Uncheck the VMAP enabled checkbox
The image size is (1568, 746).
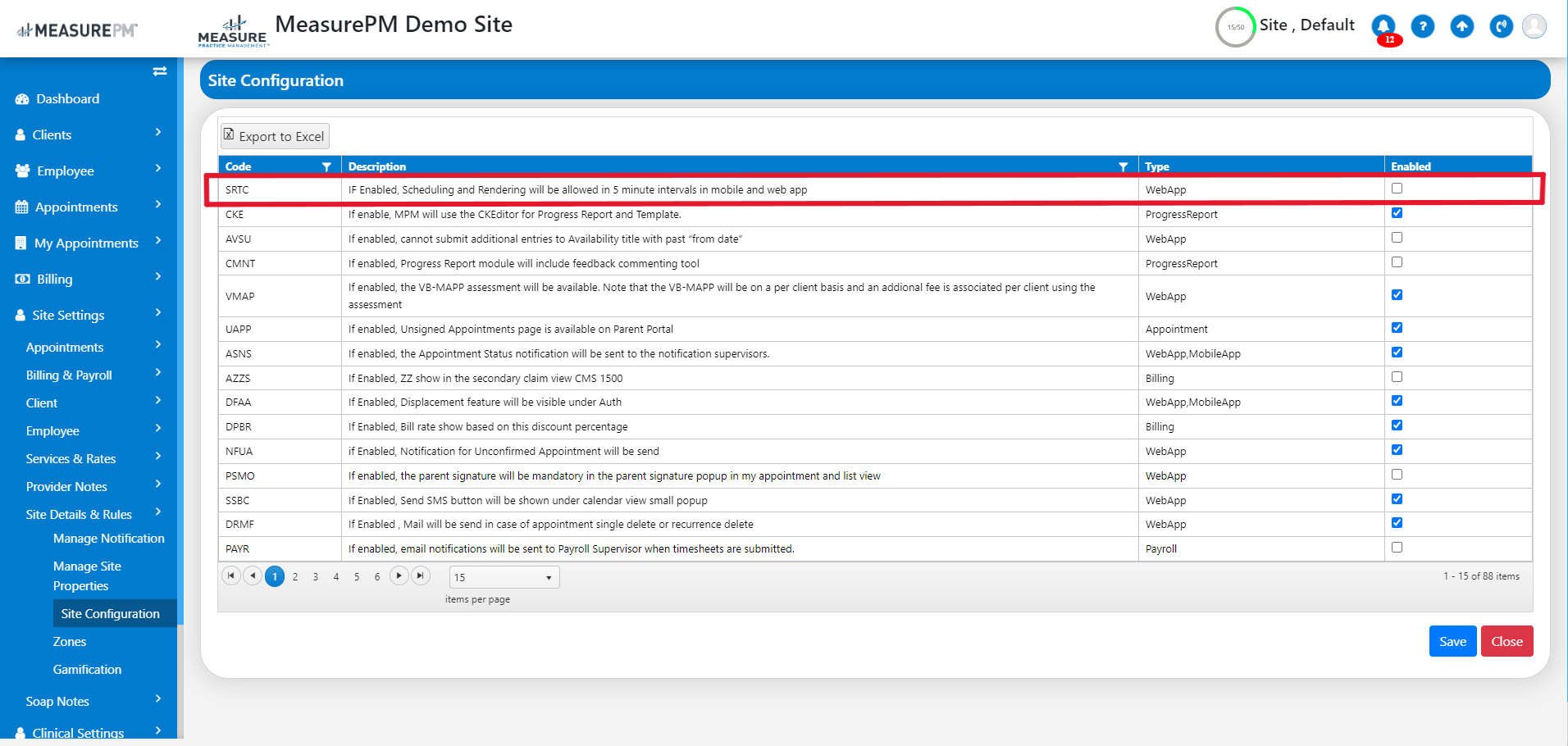tap(1397, 295)
